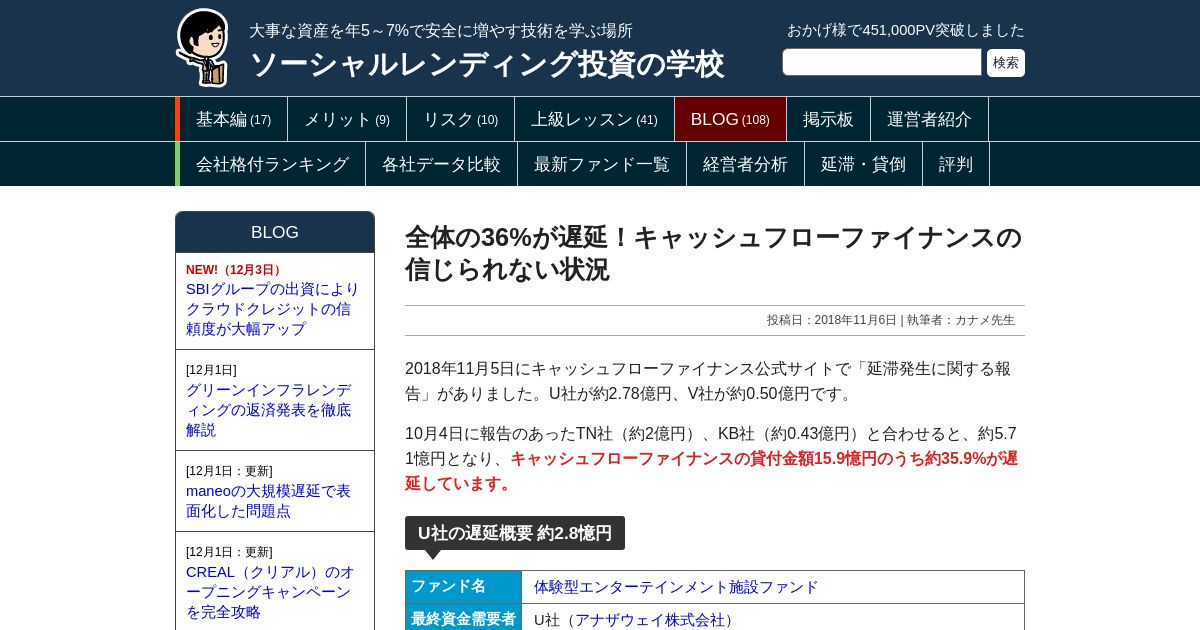Click the NEW!（12月3日） label
Viewport: 1200px width, 630px height.
point(235,270)
